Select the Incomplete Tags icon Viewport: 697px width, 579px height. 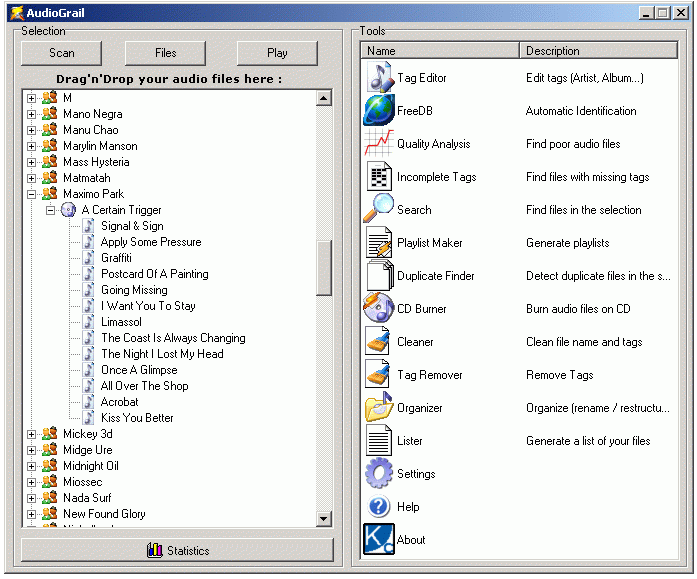379,176
